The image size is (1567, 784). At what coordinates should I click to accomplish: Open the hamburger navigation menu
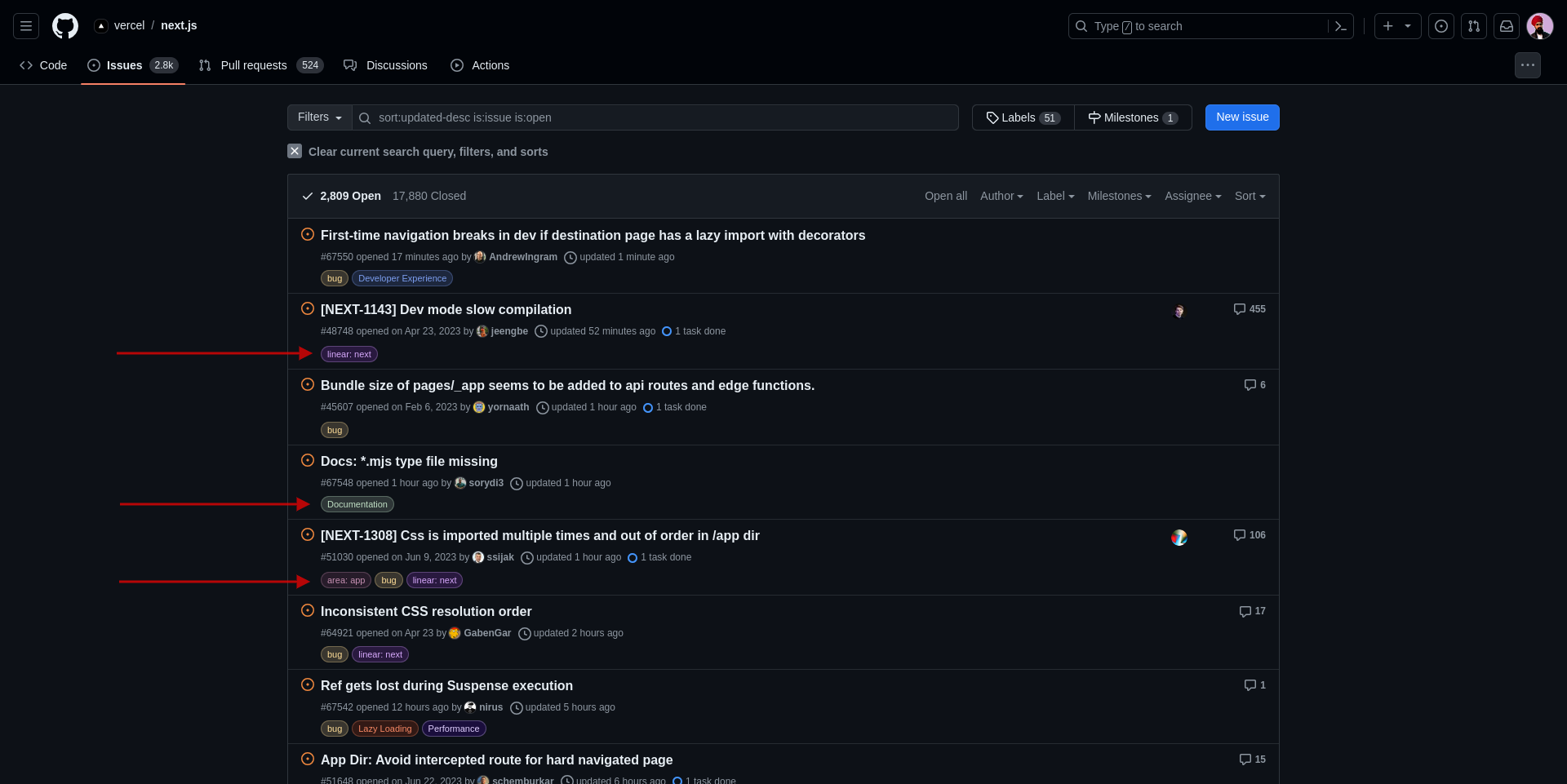coord(26,26)
